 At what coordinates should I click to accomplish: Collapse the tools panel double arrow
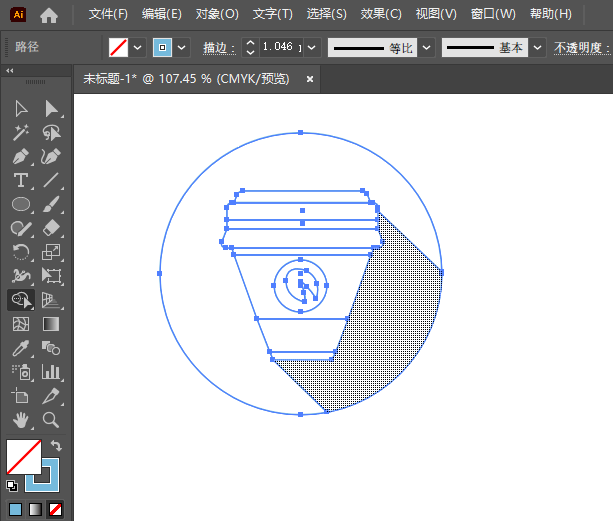tap(10, 71)
